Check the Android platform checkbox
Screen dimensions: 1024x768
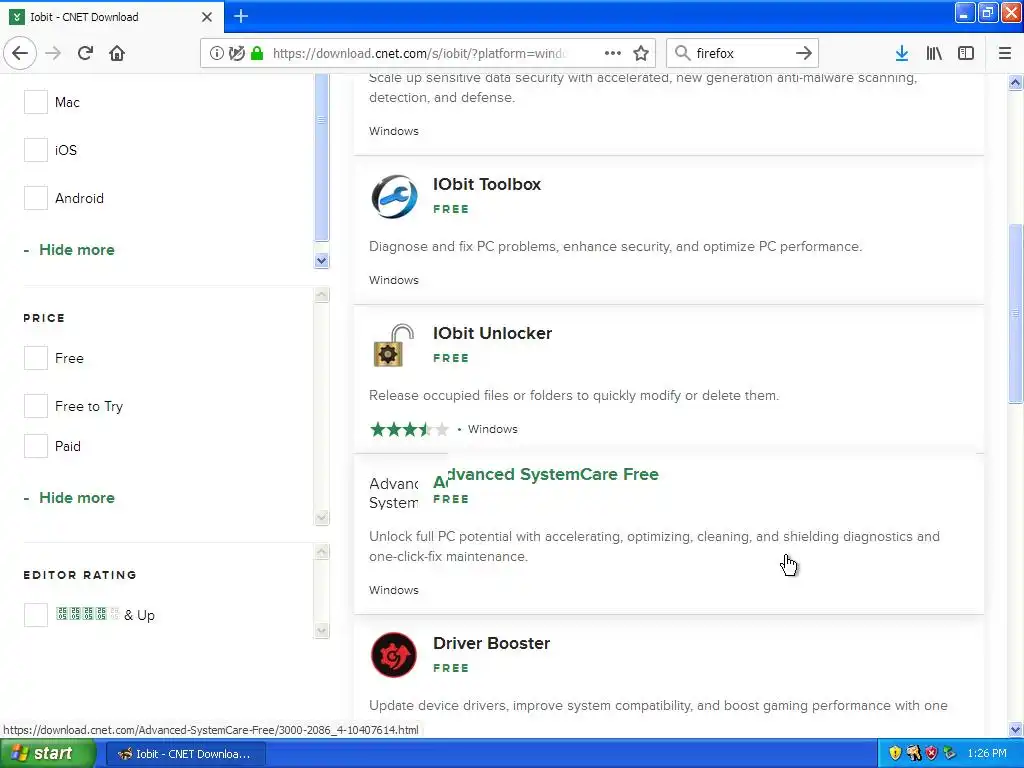point(36,198)
